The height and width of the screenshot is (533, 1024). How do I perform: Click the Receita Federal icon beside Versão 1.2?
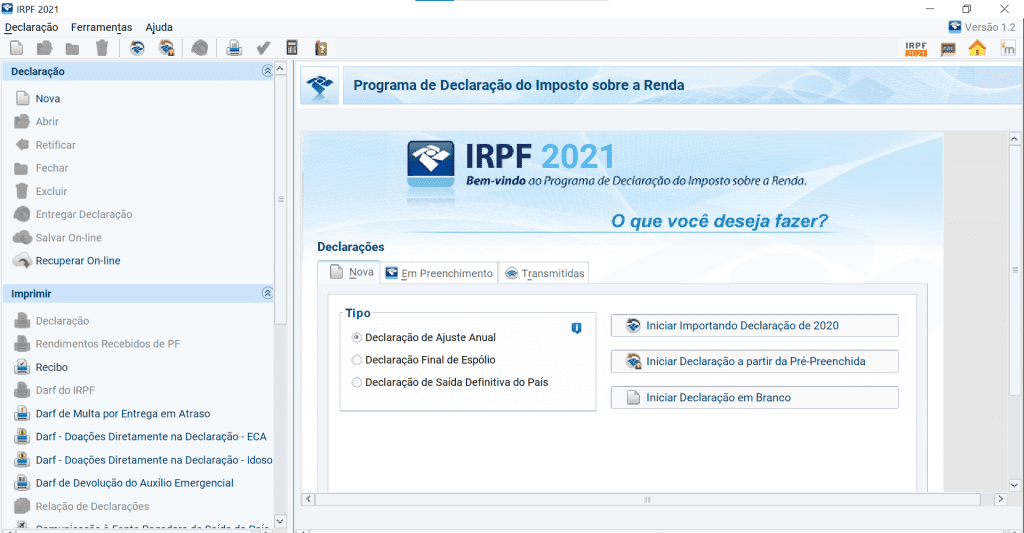pyautogui.click(x=955, y=27)
